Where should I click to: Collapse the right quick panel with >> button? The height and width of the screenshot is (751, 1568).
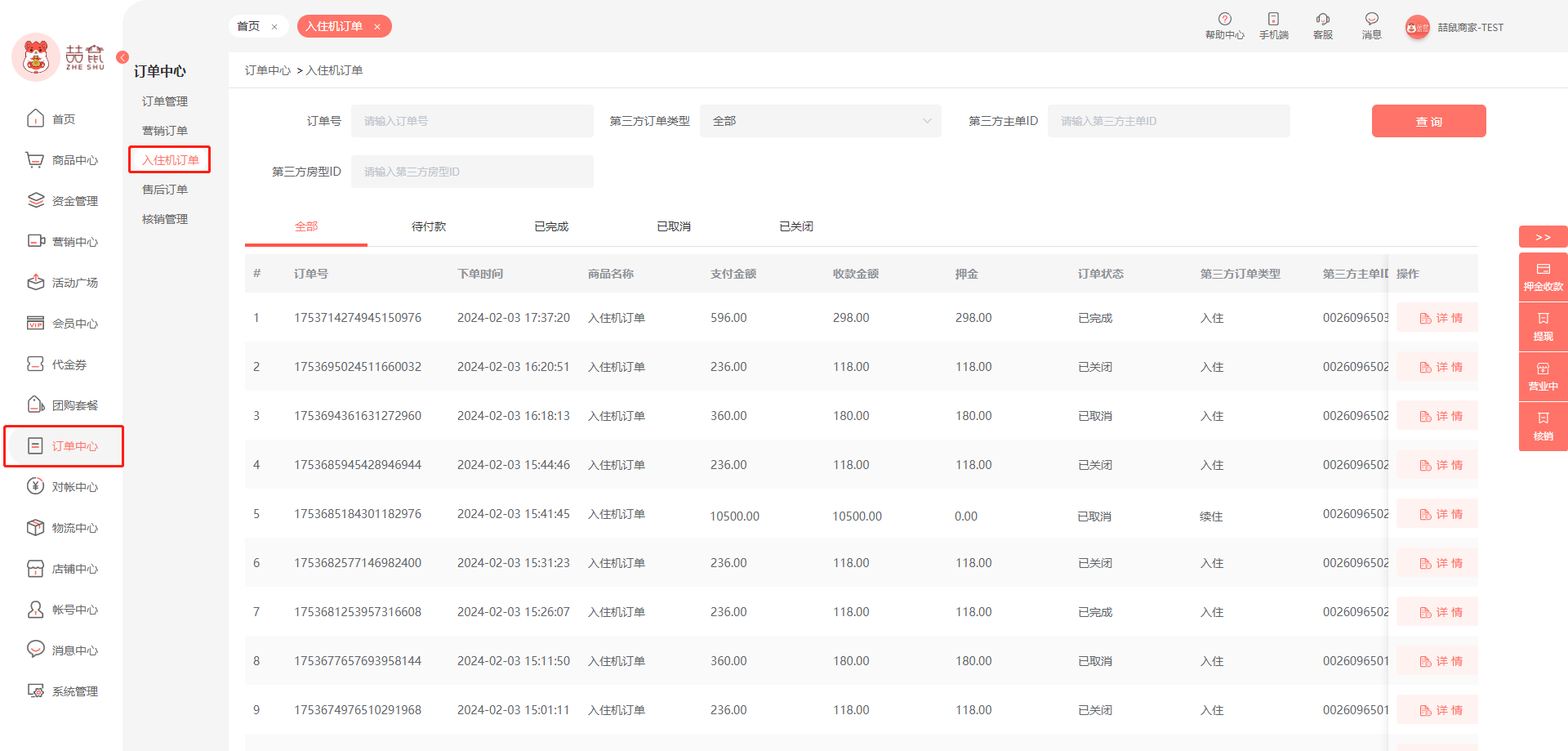pos(1543,237)
